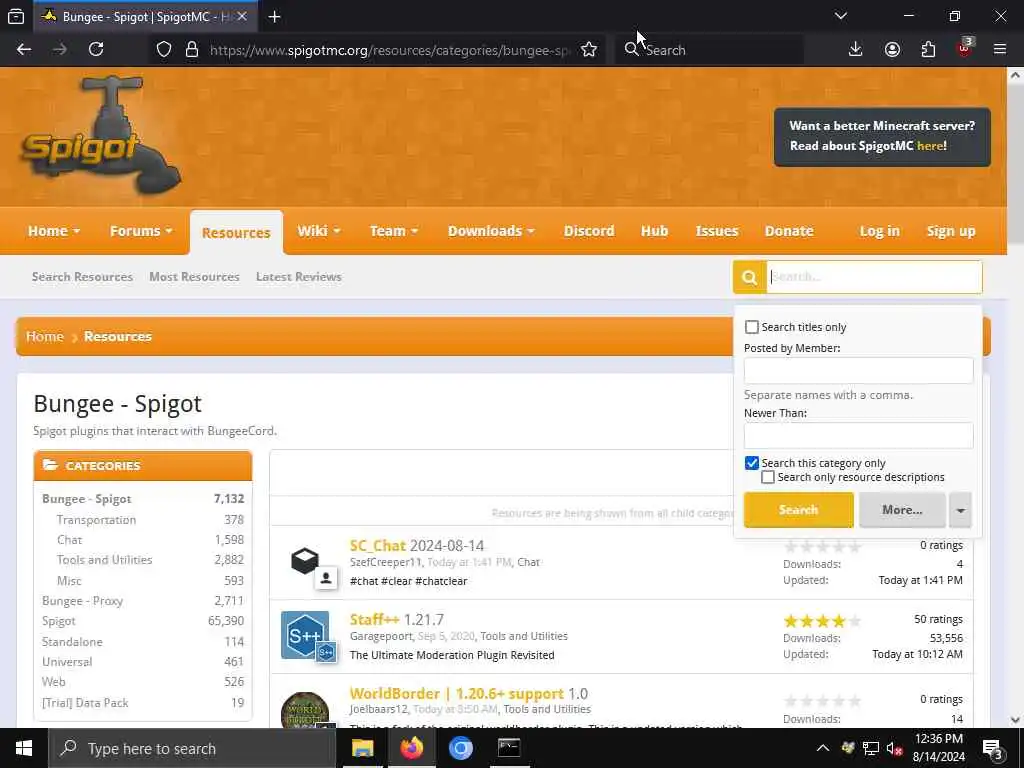Click the site Search... input box
Viewport: 1024px width, 768px height.
874,278
